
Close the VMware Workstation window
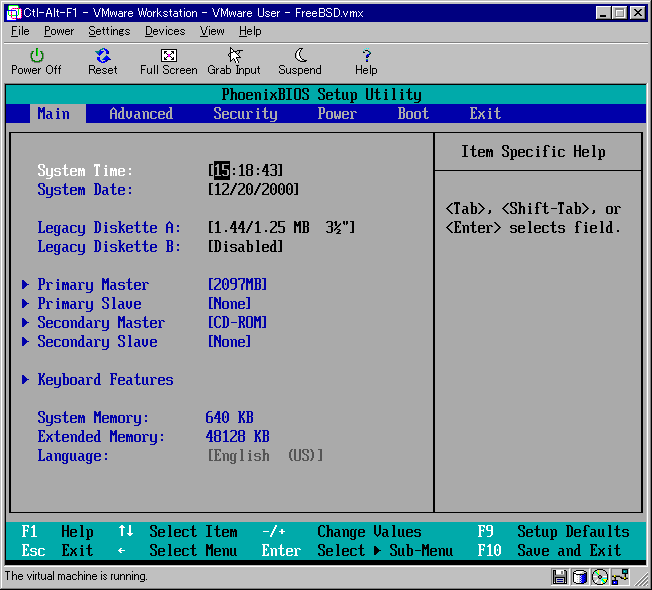tap(638, 13)
